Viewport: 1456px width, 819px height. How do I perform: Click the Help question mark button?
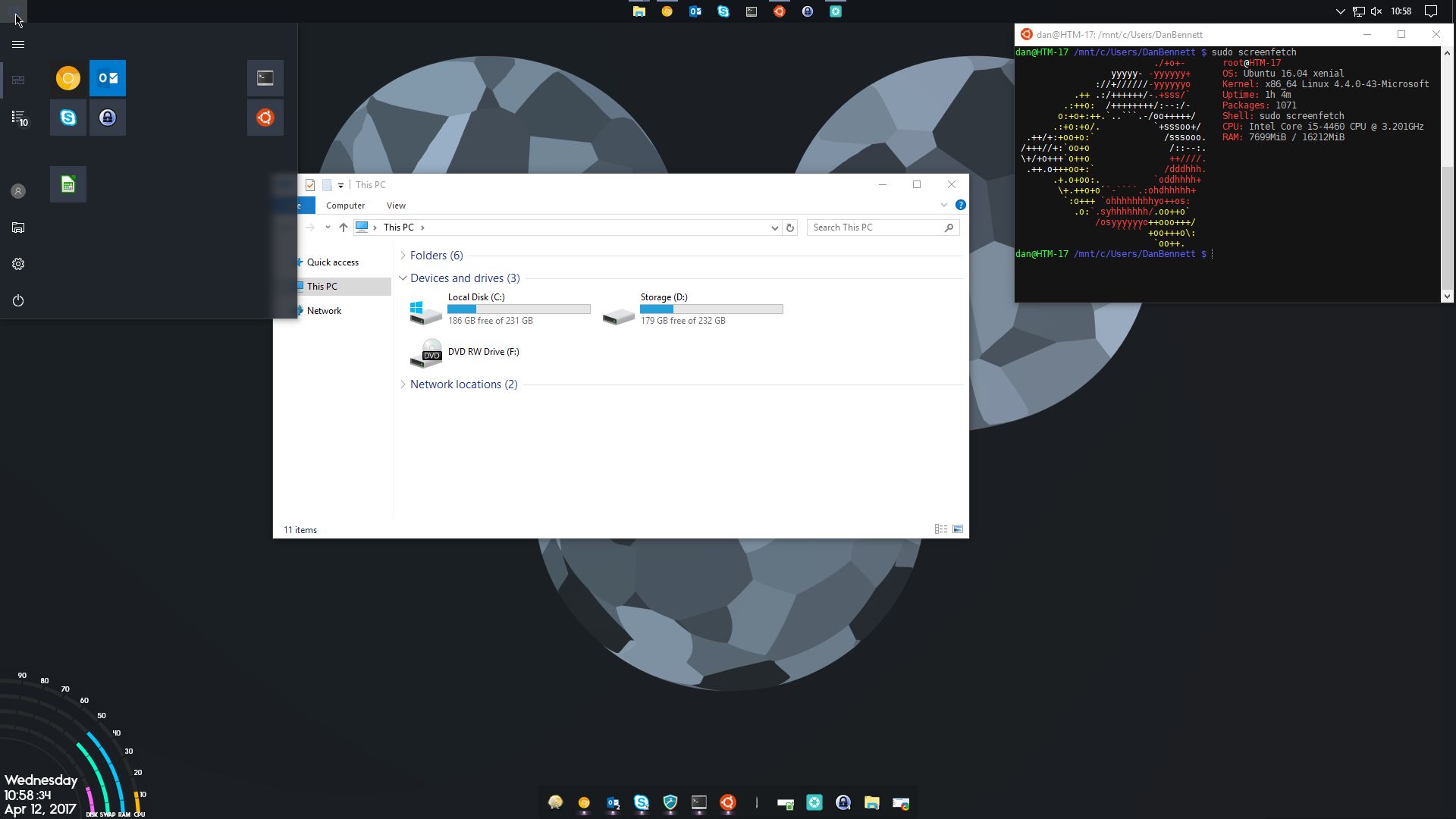pyautogui.click(x=961, y=205)
